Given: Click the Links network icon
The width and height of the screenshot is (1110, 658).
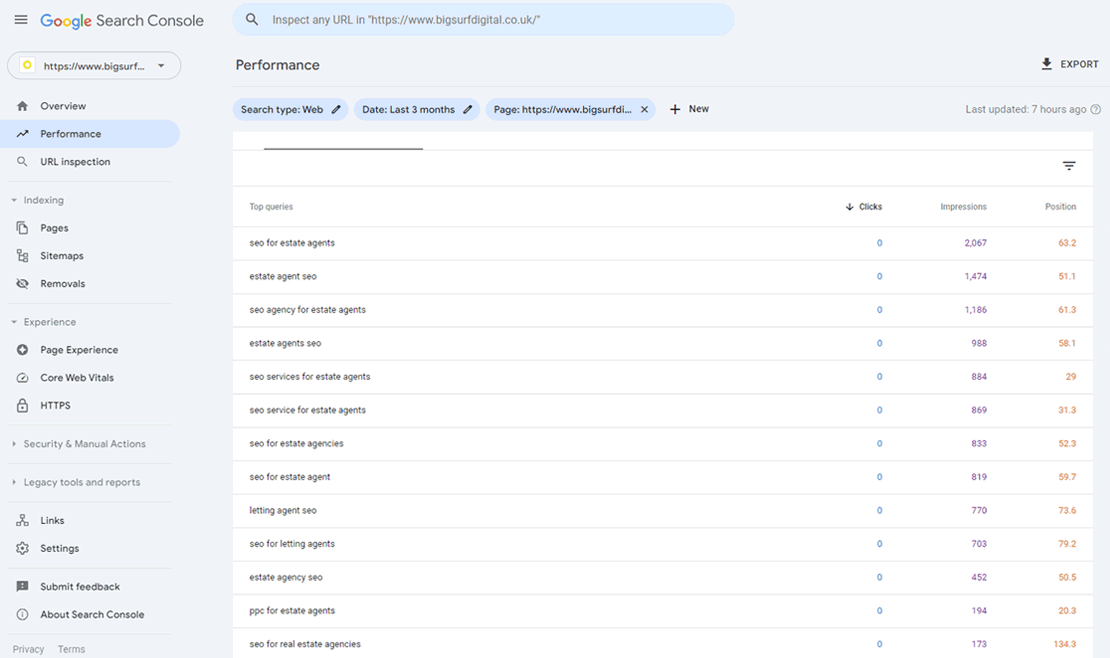Looking at the screenshot, I should pyautogui.click(x=23, y=520).
